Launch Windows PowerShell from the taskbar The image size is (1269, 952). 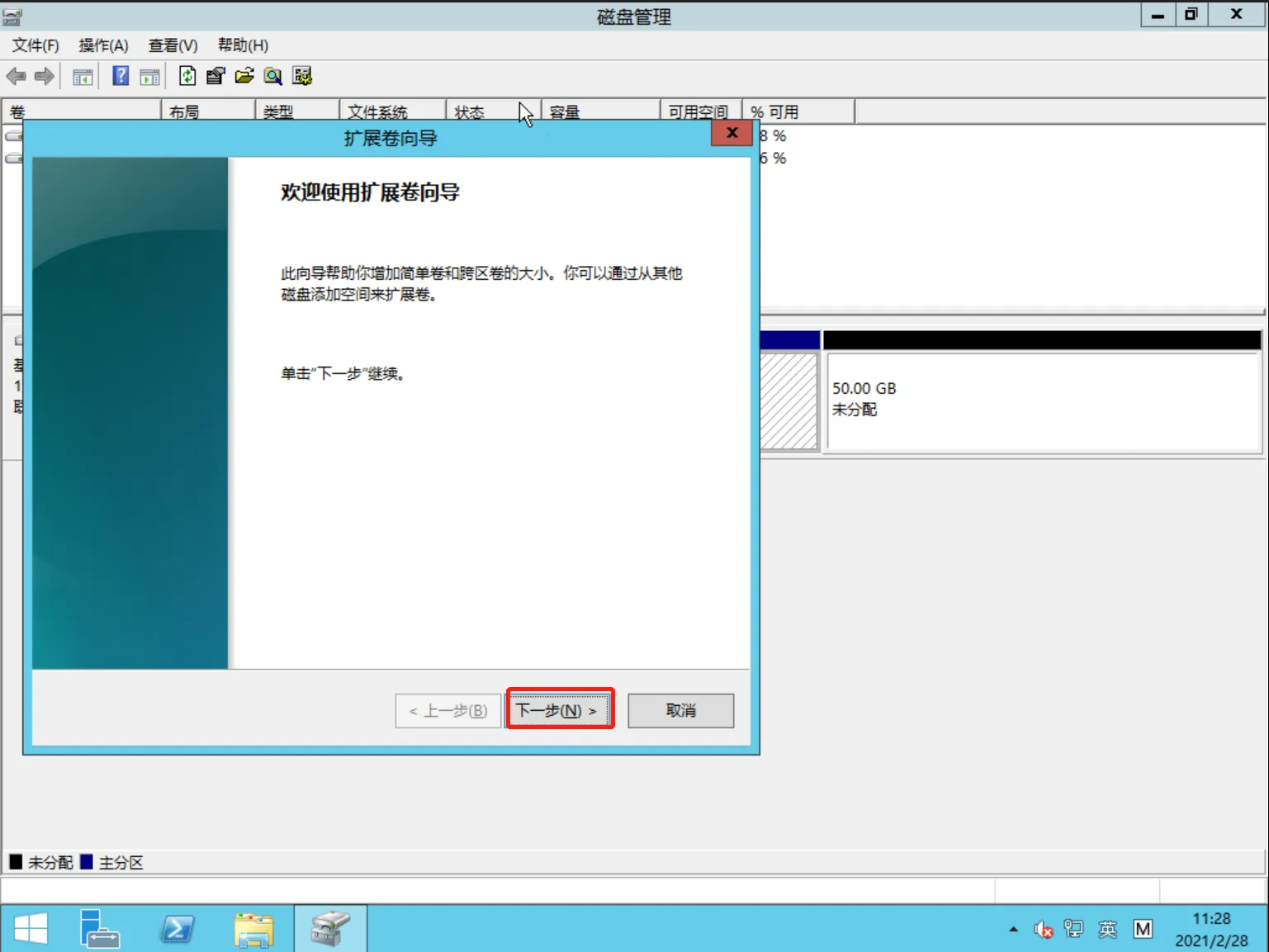(176, 928)
